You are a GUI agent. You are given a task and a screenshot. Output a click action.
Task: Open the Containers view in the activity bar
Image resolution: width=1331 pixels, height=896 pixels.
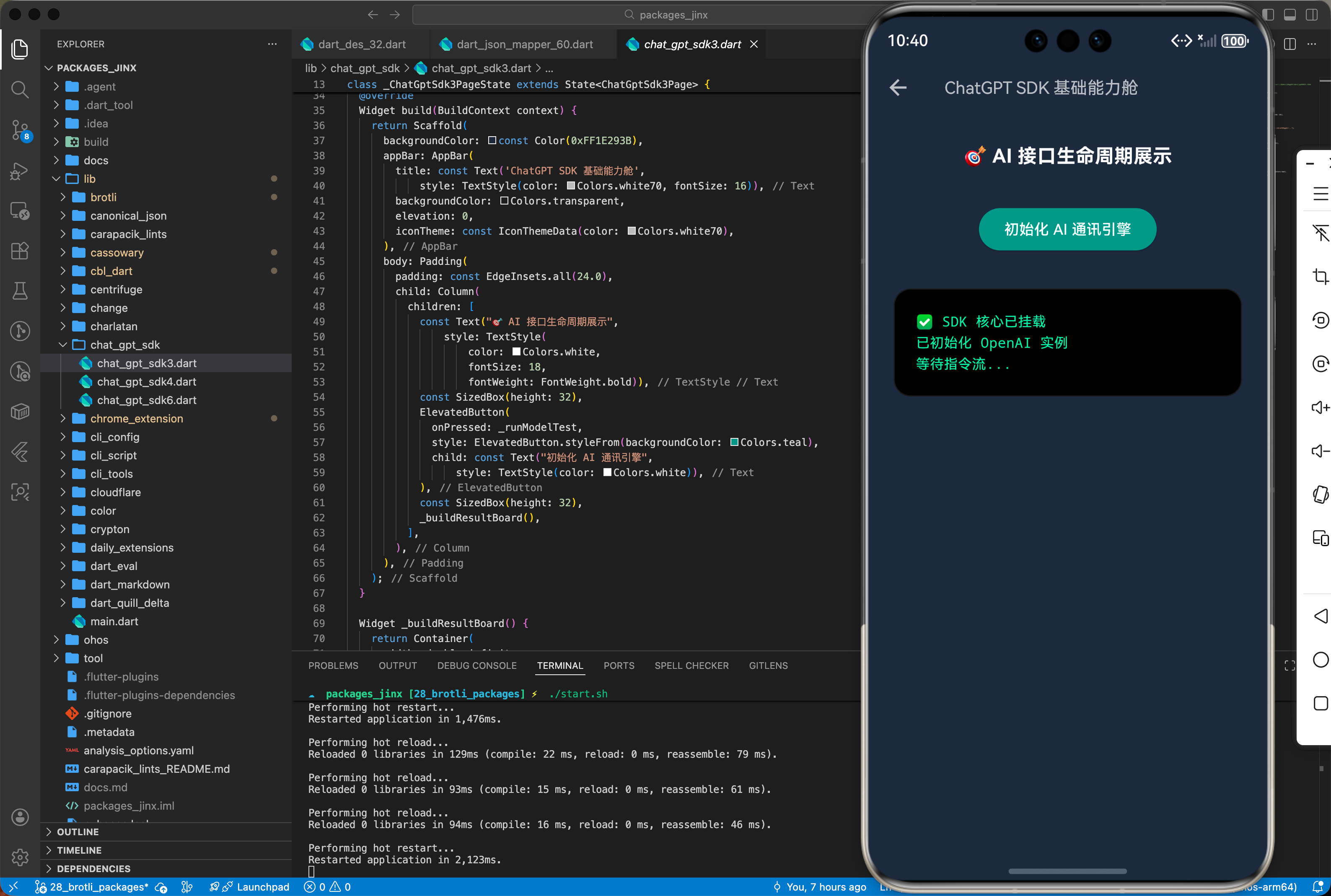click(20, 412)
